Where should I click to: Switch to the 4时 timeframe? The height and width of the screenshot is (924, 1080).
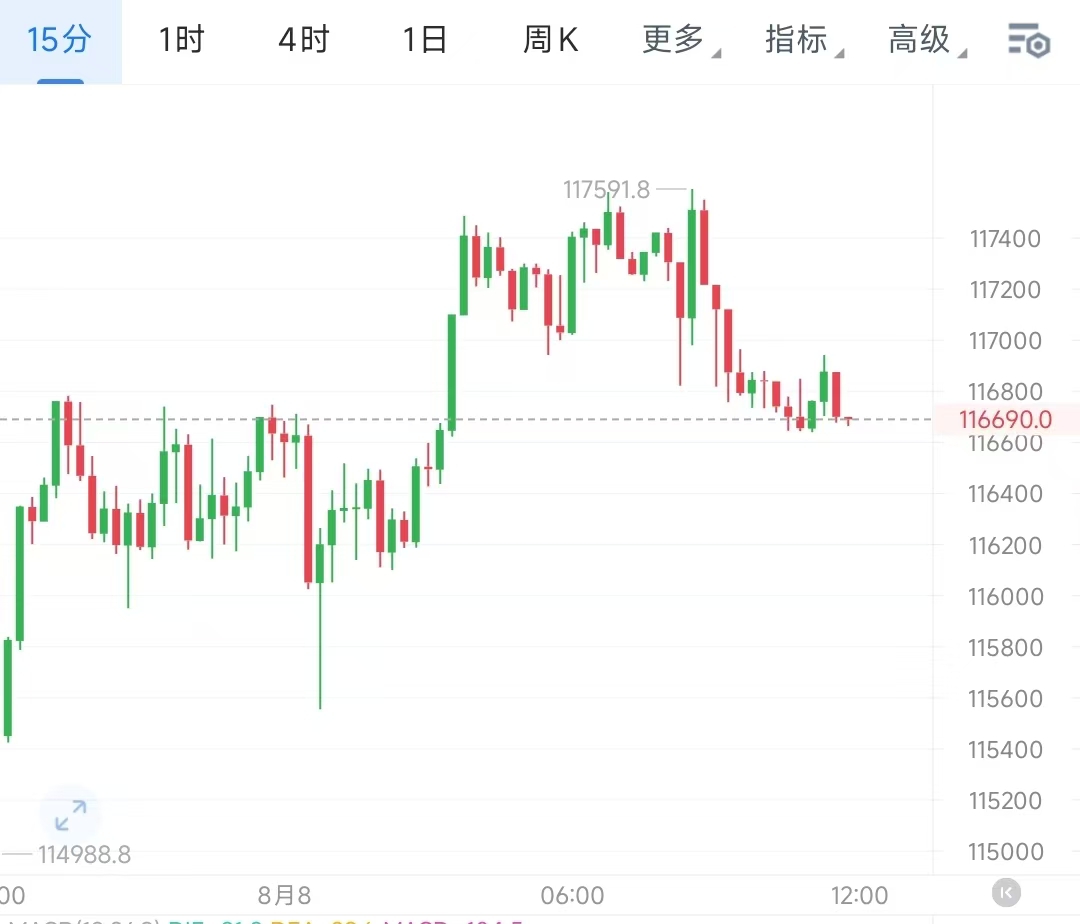click(304, 41)
